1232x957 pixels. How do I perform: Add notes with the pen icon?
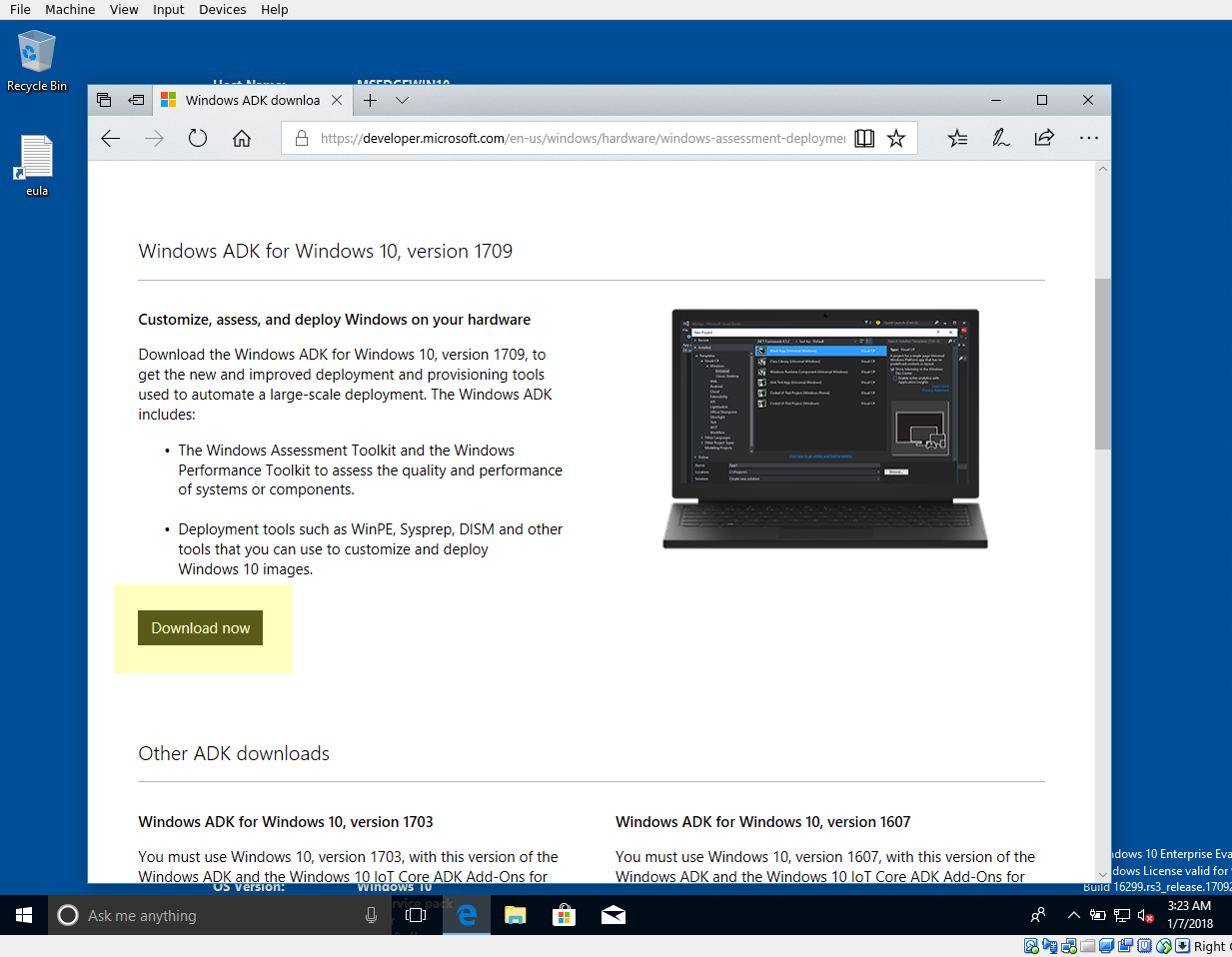[1001, 138]
